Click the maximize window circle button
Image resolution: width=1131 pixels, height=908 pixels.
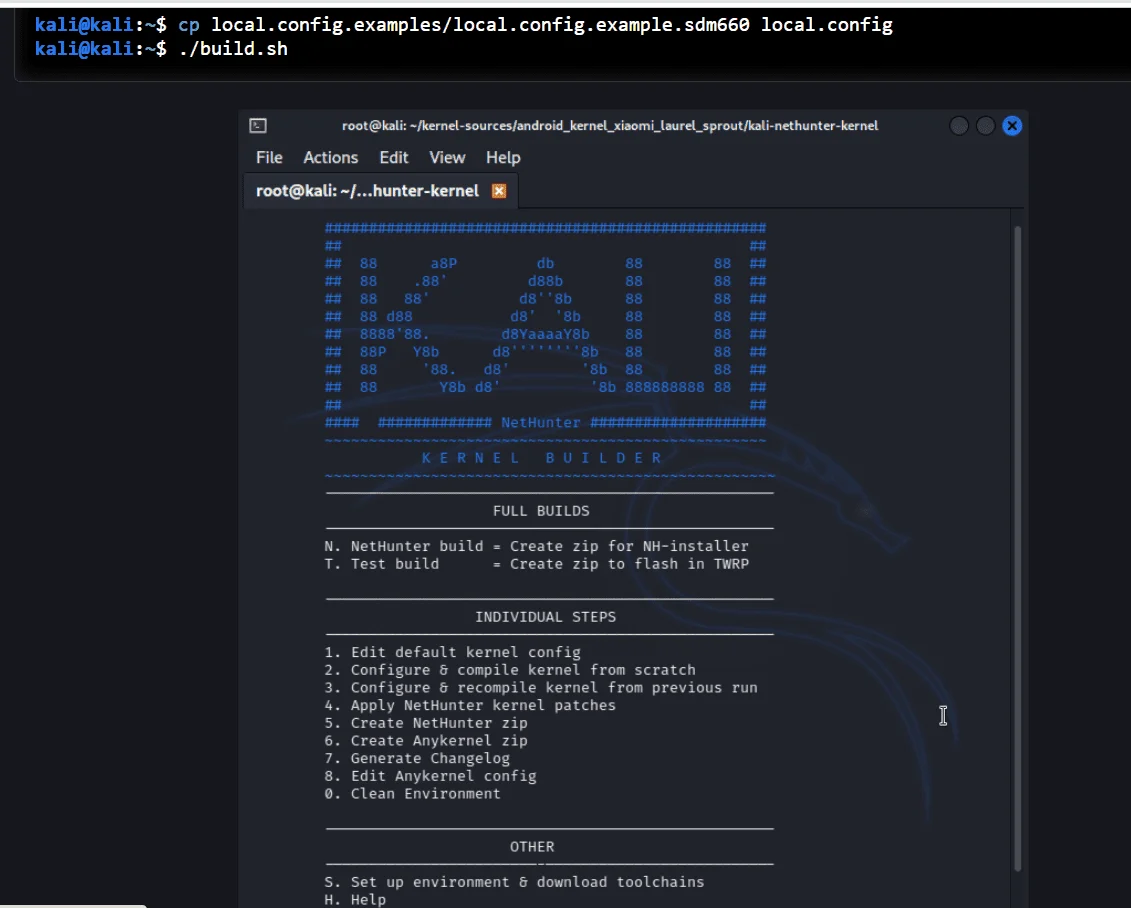[985, 125]
